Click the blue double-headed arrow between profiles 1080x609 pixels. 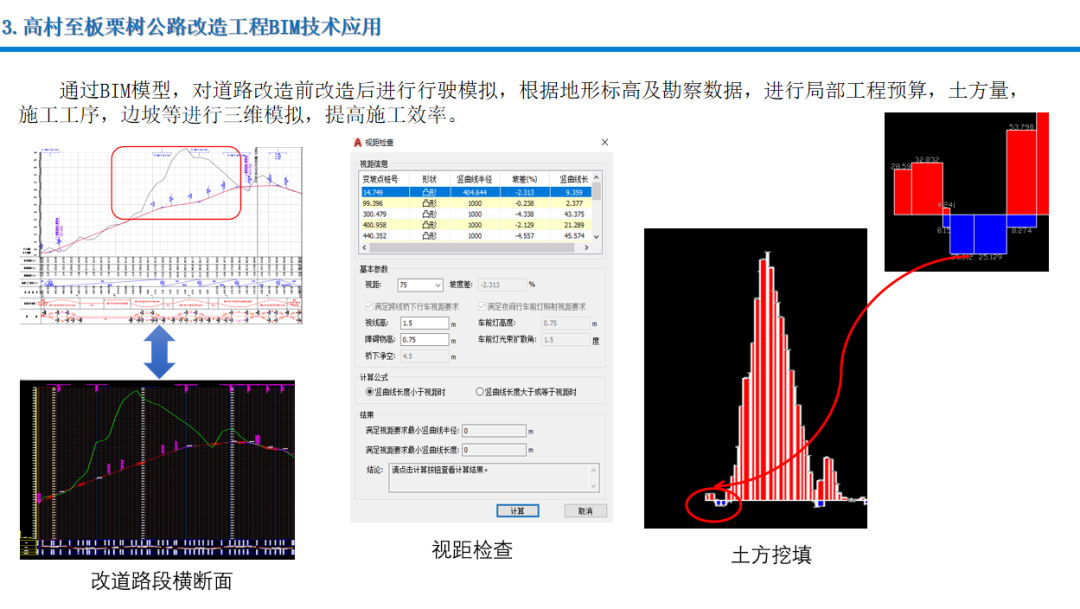(x=159, y=352)
